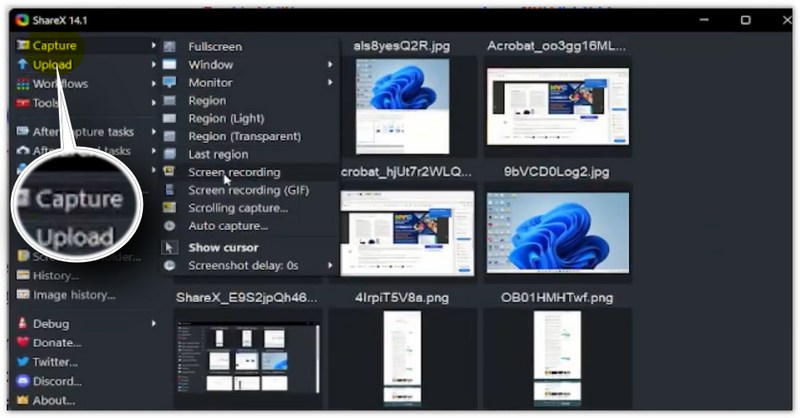Screen dimensions: 800x418
Task: Click the Twitter bird icon
Action: click(x=23, y=361)
